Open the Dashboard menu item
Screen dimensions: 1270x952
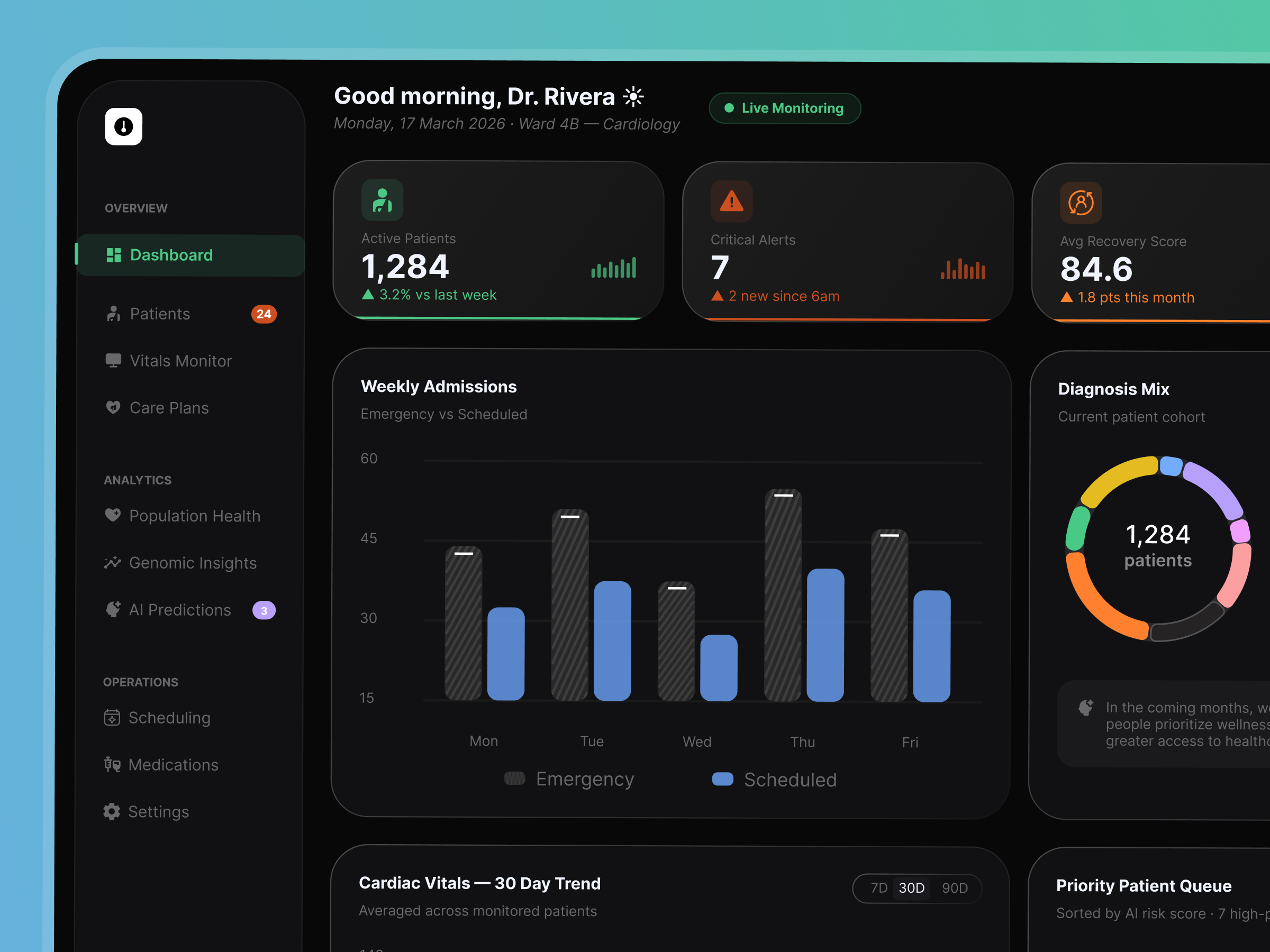click(190, 255)
